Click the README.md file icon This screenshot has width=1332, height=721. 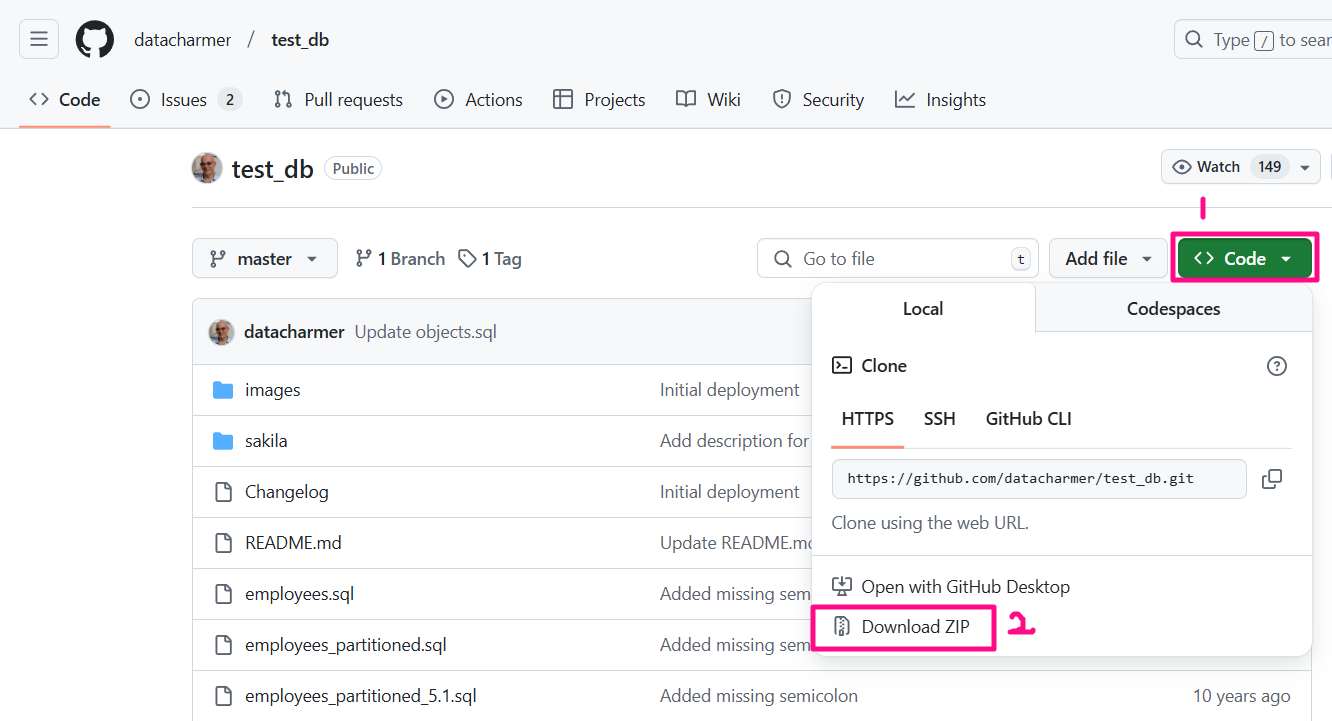coord(223,543)
